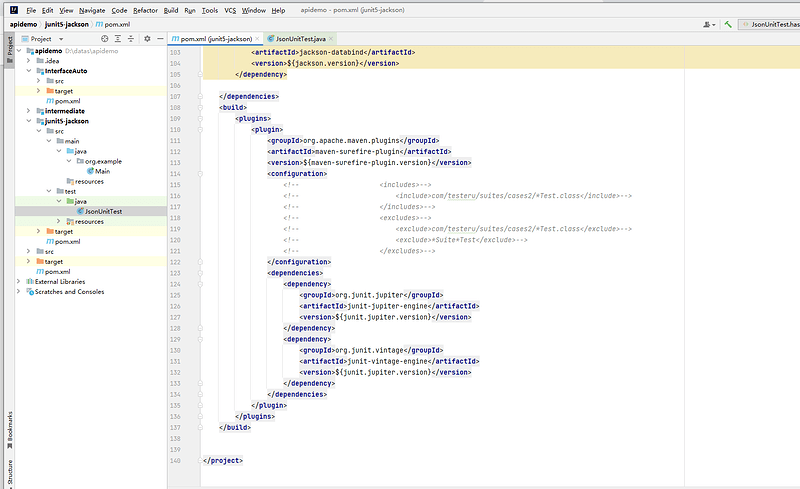Open the Refactor menu
This screenshot has width=800, height=489.
point(145,10)
